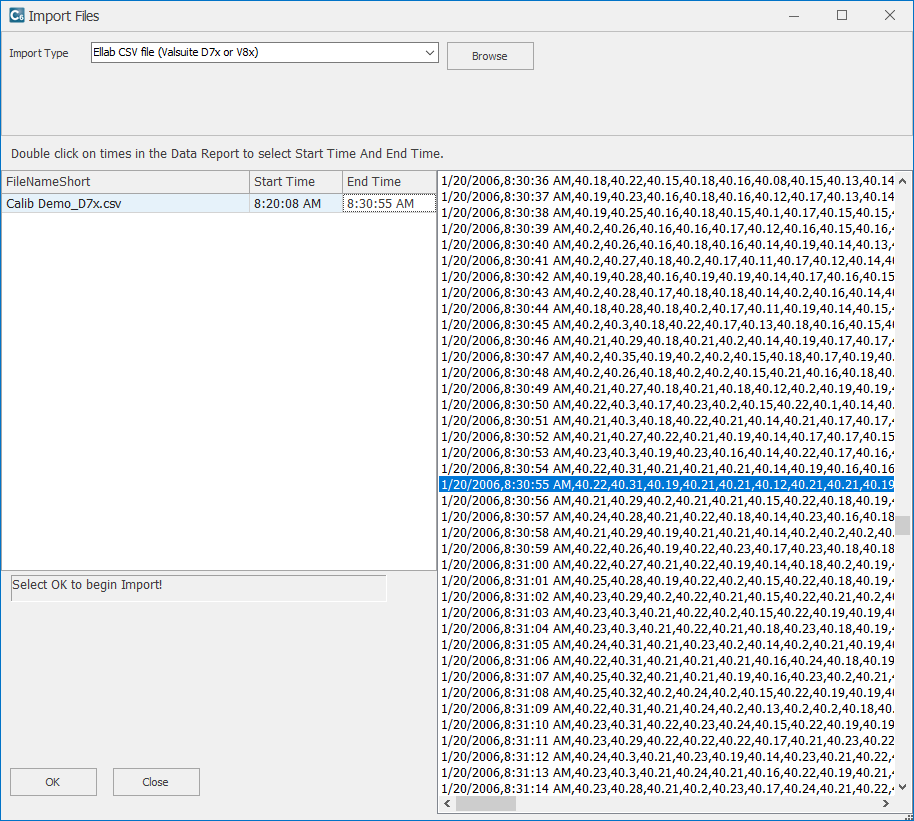914x821 pixels.
Task: Close the window using the title bar X
Action: [889, 16]
